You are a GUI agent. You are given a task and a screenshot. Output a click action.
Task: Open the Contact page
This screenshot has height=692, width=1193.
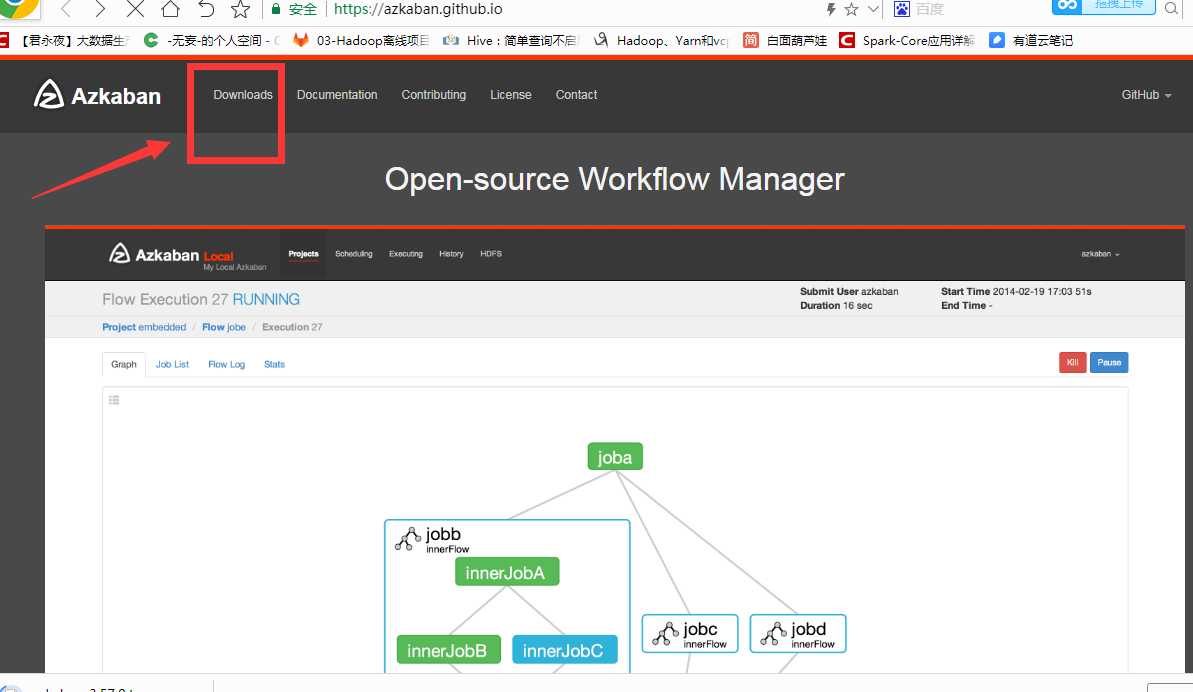point(576,95)
